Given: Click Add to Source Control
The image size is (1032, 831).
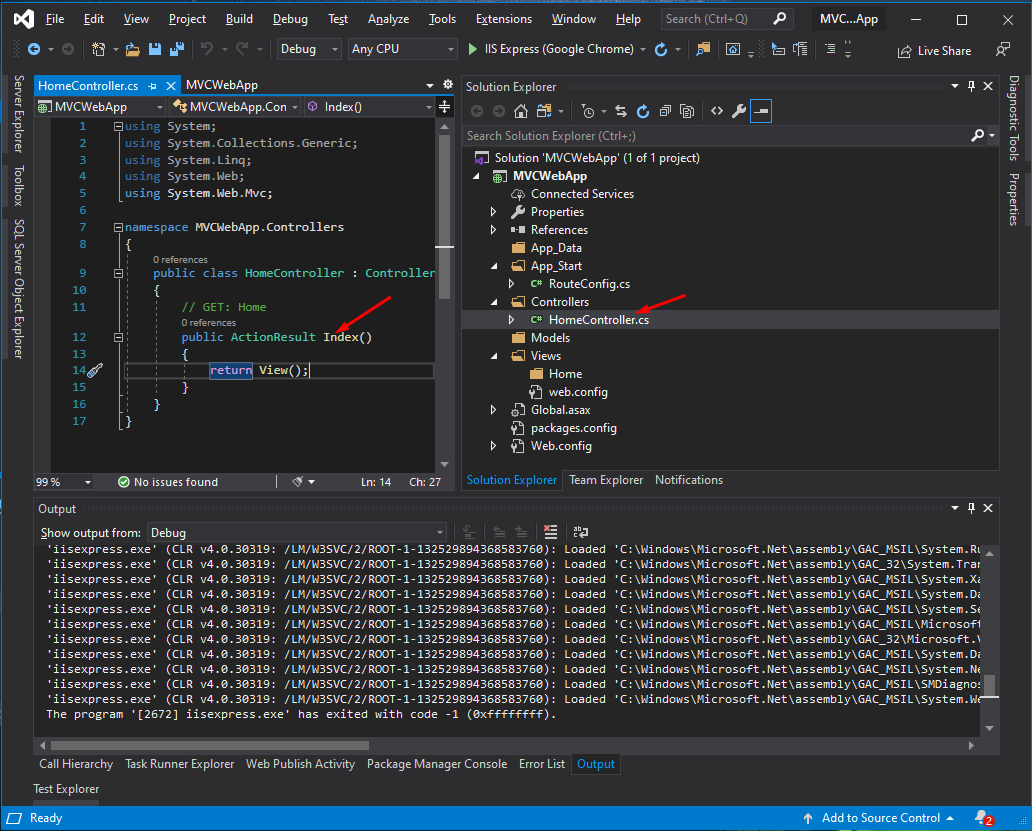Looking at the screenshot, I should tap(881, 818).
